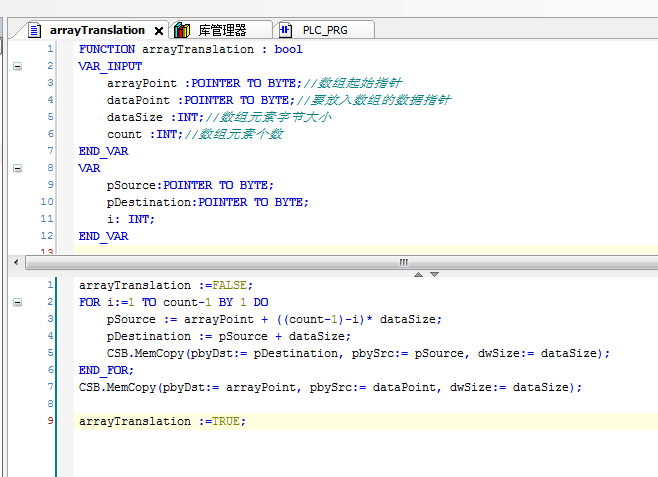Open the PLC_PRG tab
The width and height of the screenshot is (658, 477).
pyautogui.click(x=325, y=30)
